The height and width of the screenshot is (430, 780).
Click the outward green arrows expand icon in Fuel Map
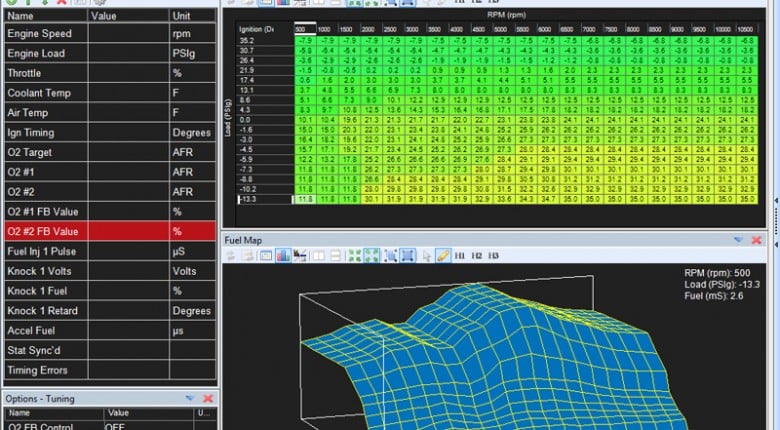pyautogui.click(x=372, y=256)
